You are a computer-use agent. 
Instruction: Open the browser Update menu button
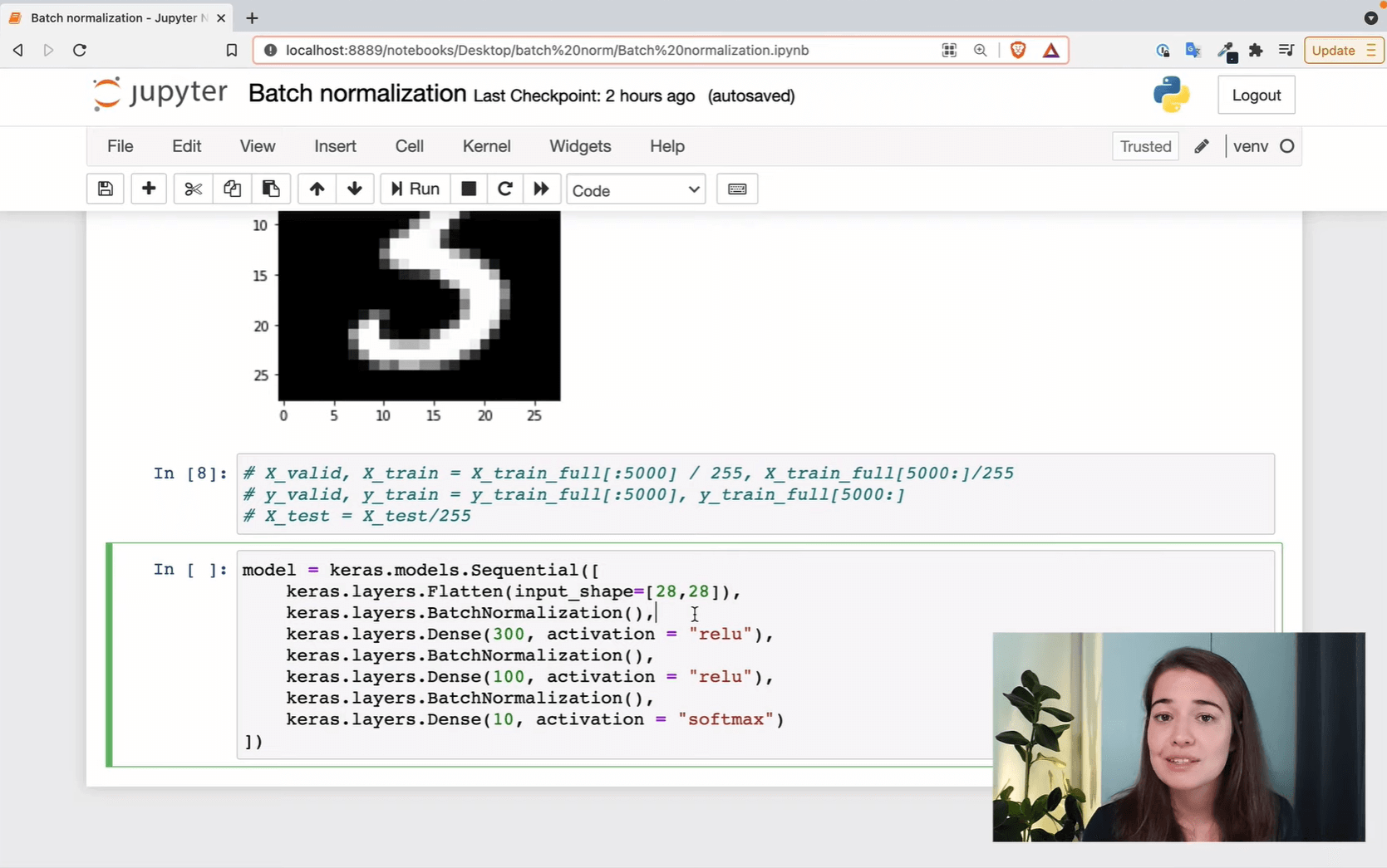point(1342,51)
